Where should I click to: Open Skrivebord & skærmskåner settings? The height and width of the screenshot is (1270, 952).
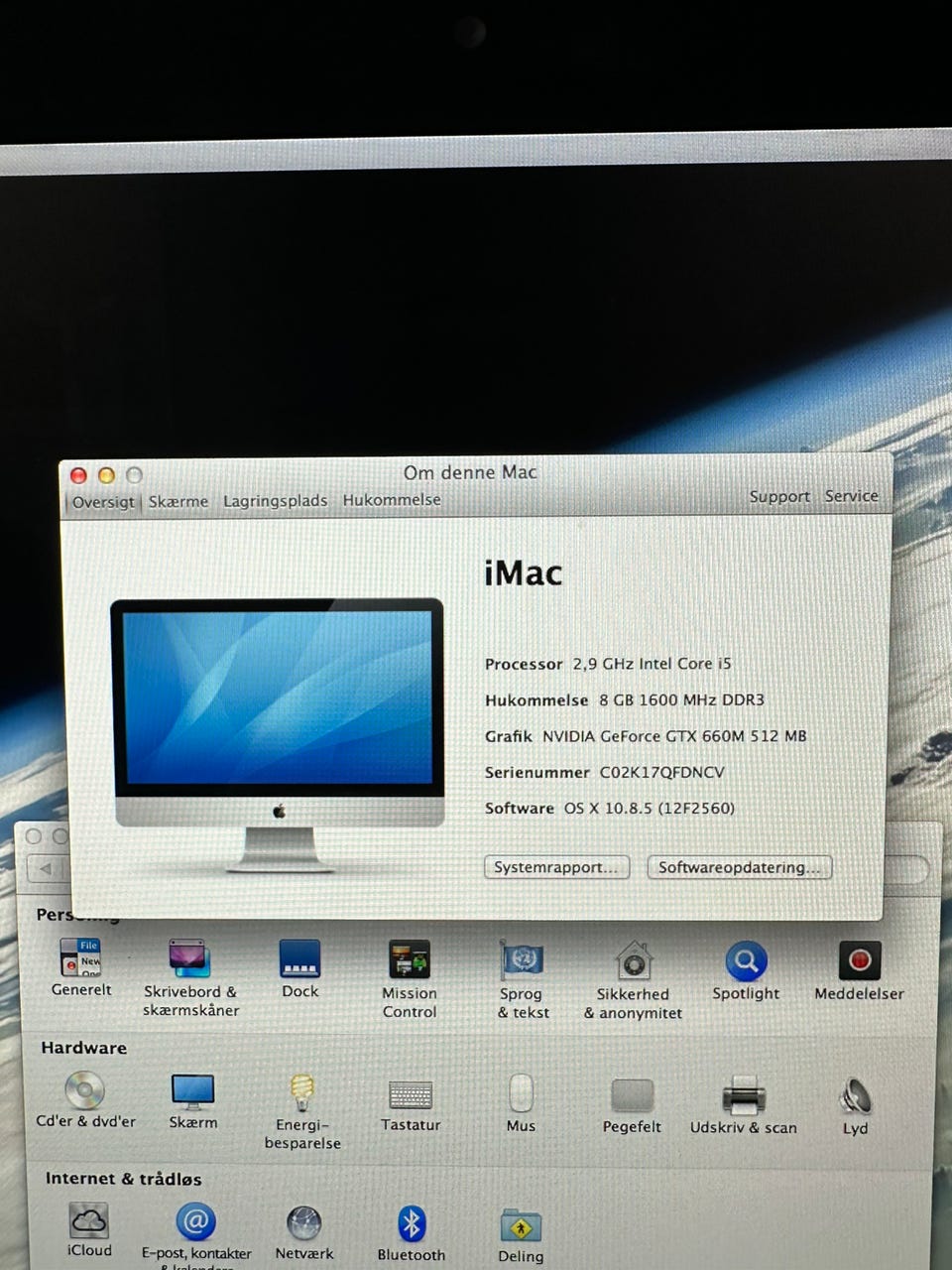tap(190, 977)
